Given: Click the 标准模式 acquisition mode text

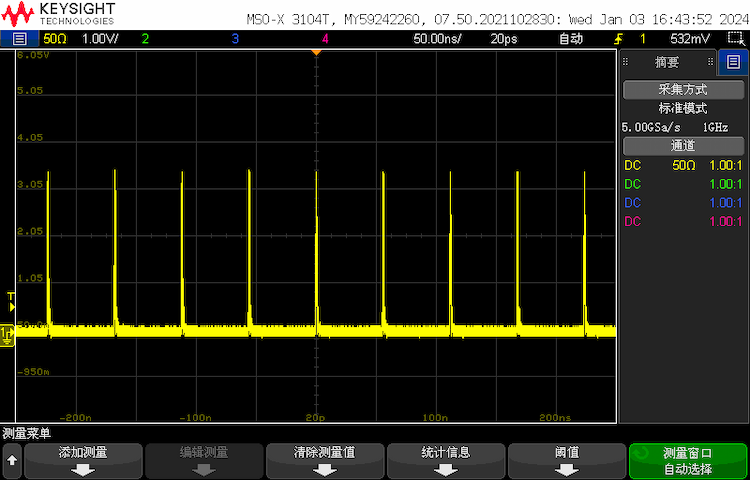Looking at the screenshot, I should coord(683,109).
